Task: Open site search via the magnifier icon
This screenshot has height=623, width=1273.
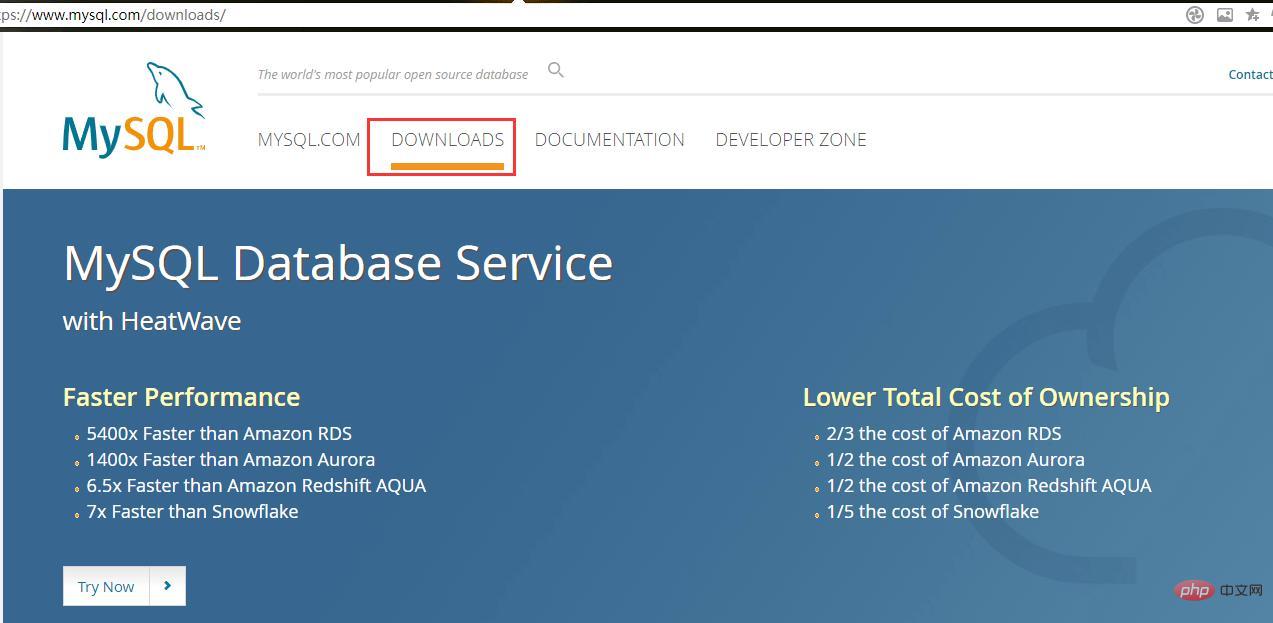Action: [x=556, y=70]
